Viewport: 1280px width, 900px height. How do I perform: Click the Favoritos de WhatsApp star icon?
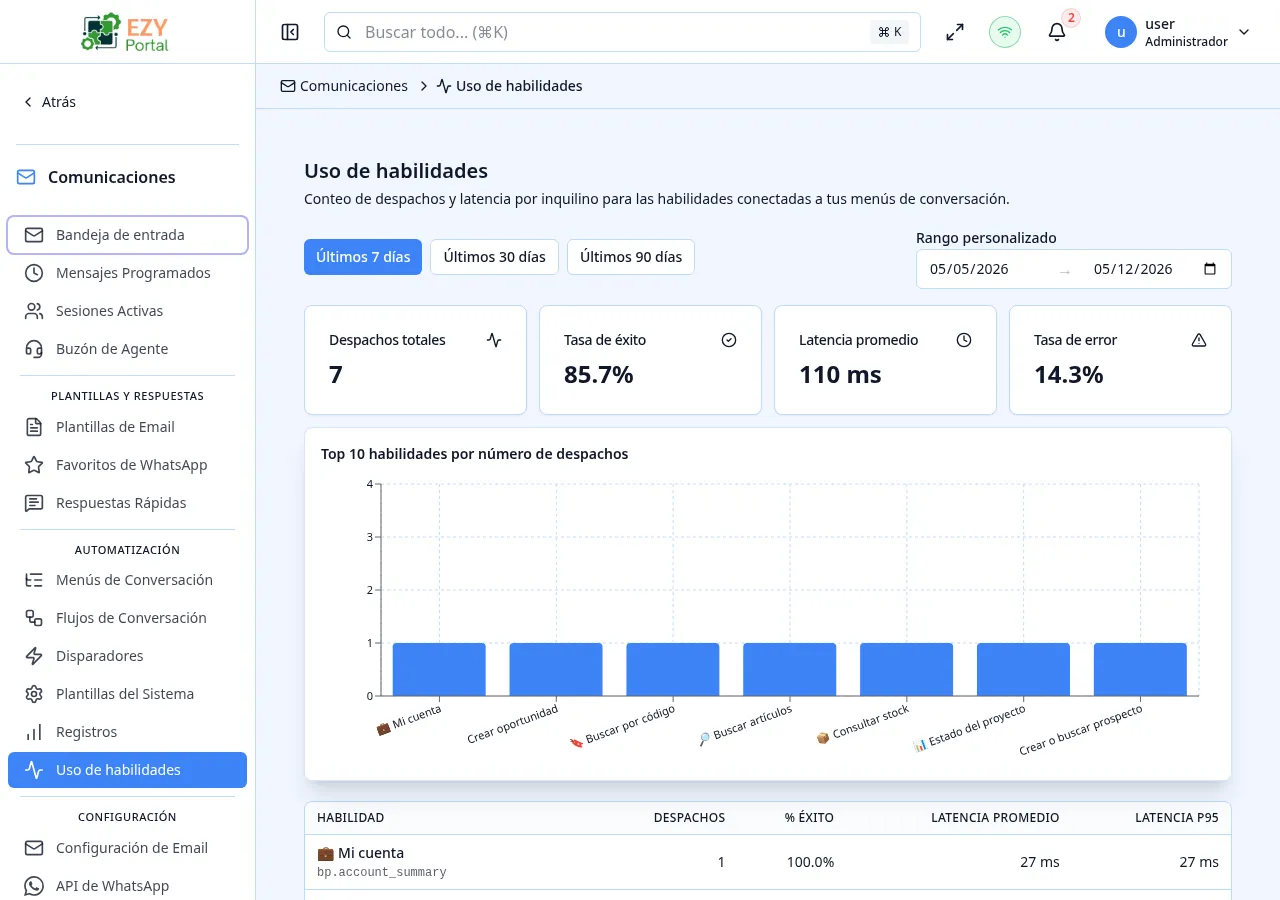(x=34, y=465)
